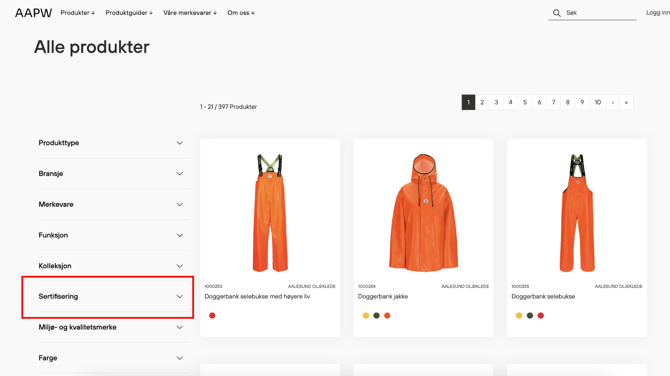Click the AAPW logo
Screen dimensions: 670x376
pyautogui.click(x=33, y=13)
